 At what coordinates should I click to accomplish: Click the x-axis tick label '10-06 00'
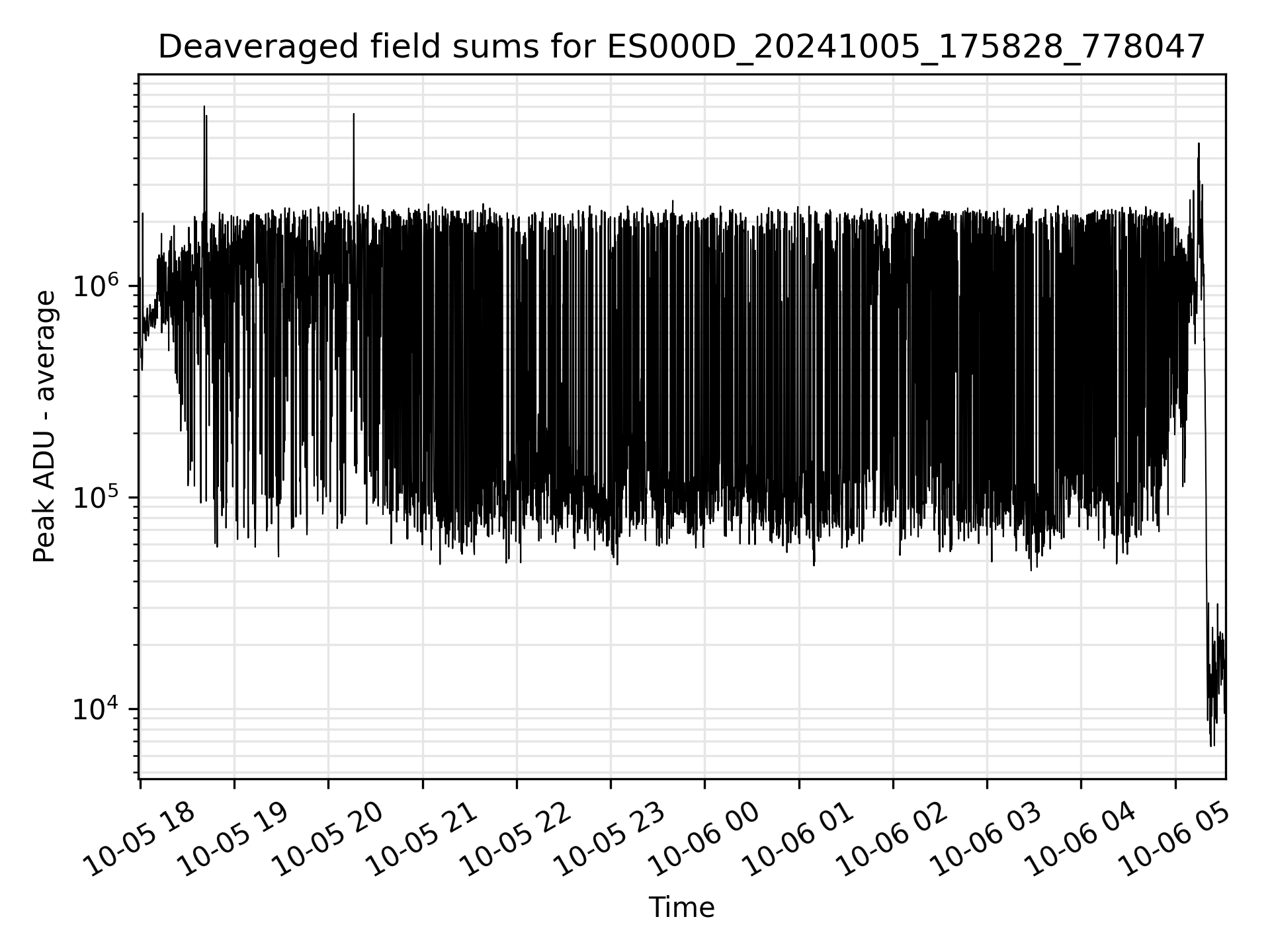(x=705, y=840)
